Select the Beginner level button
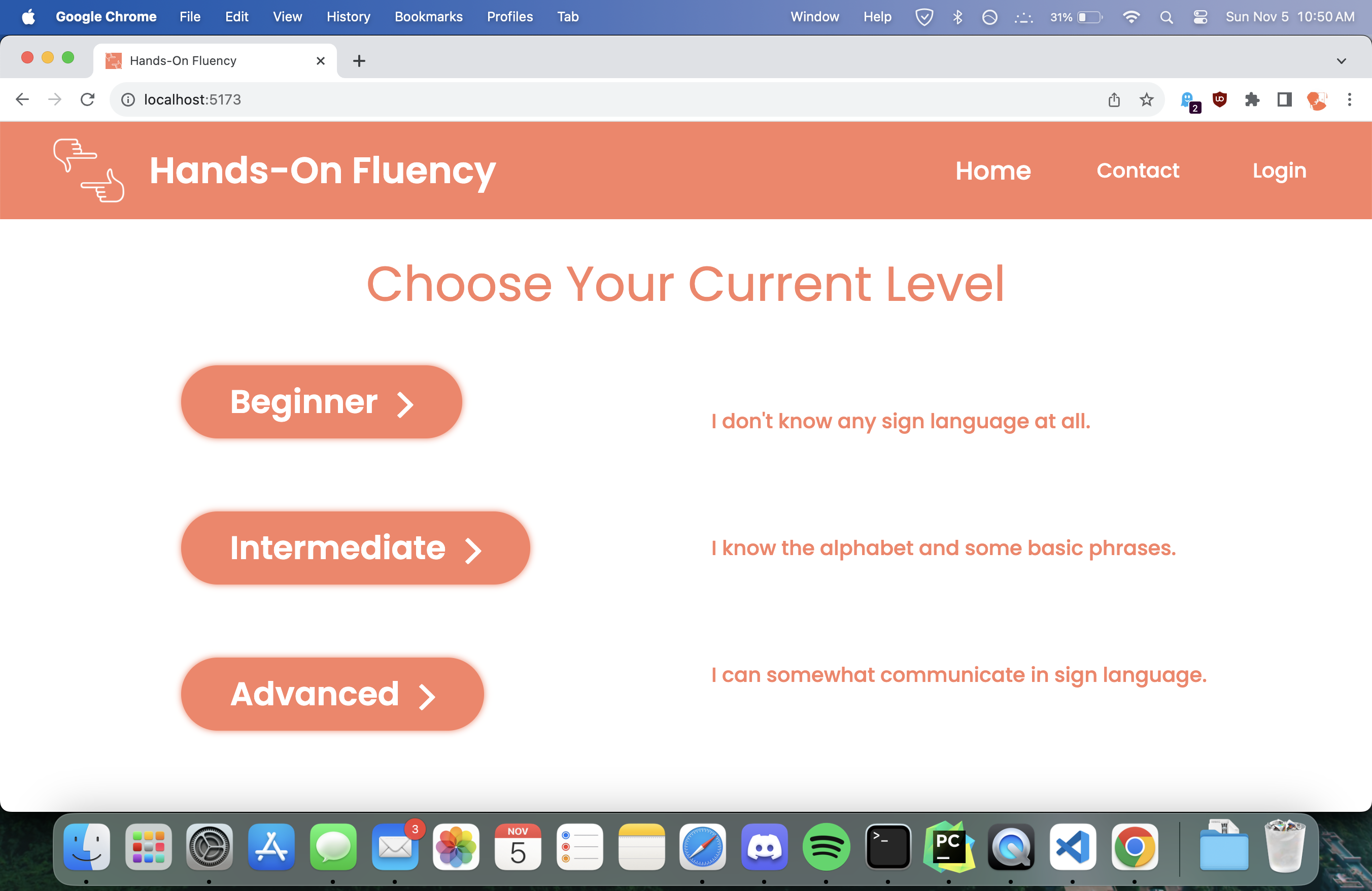The width and height of the screenshot is (1372, 891). tap(321, 402)
